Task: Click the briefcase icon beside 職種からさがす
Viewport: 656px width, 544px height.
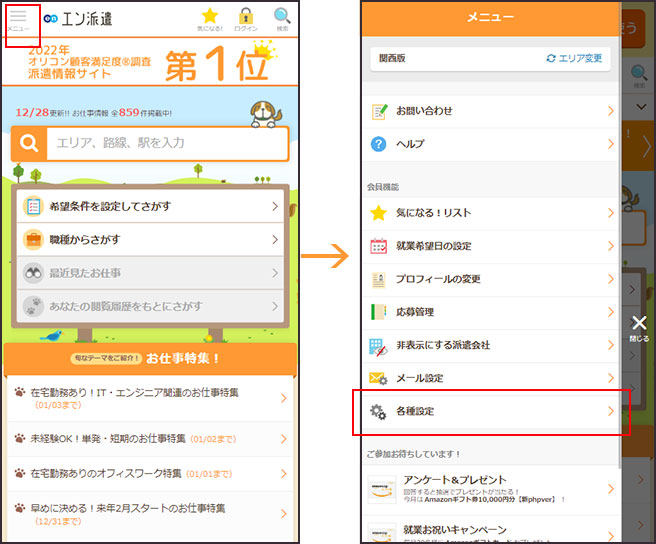Action: click(x=33, y=239)
